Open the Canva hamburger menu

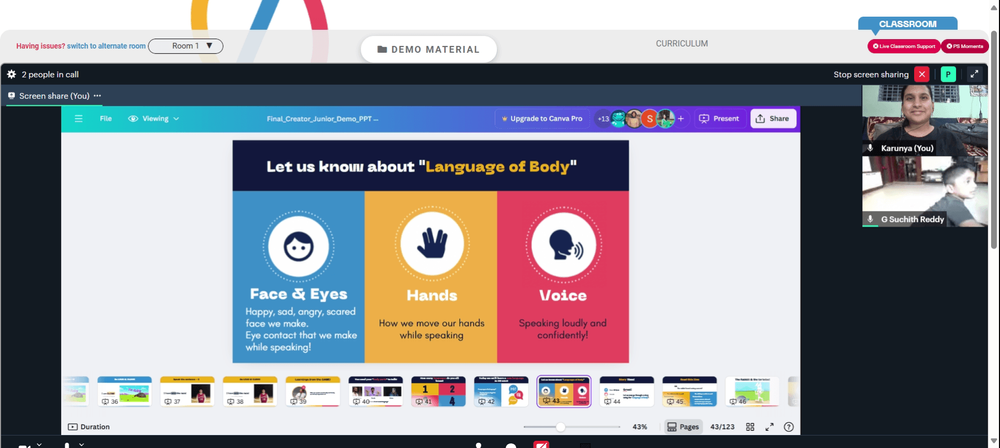coord(78,119)
